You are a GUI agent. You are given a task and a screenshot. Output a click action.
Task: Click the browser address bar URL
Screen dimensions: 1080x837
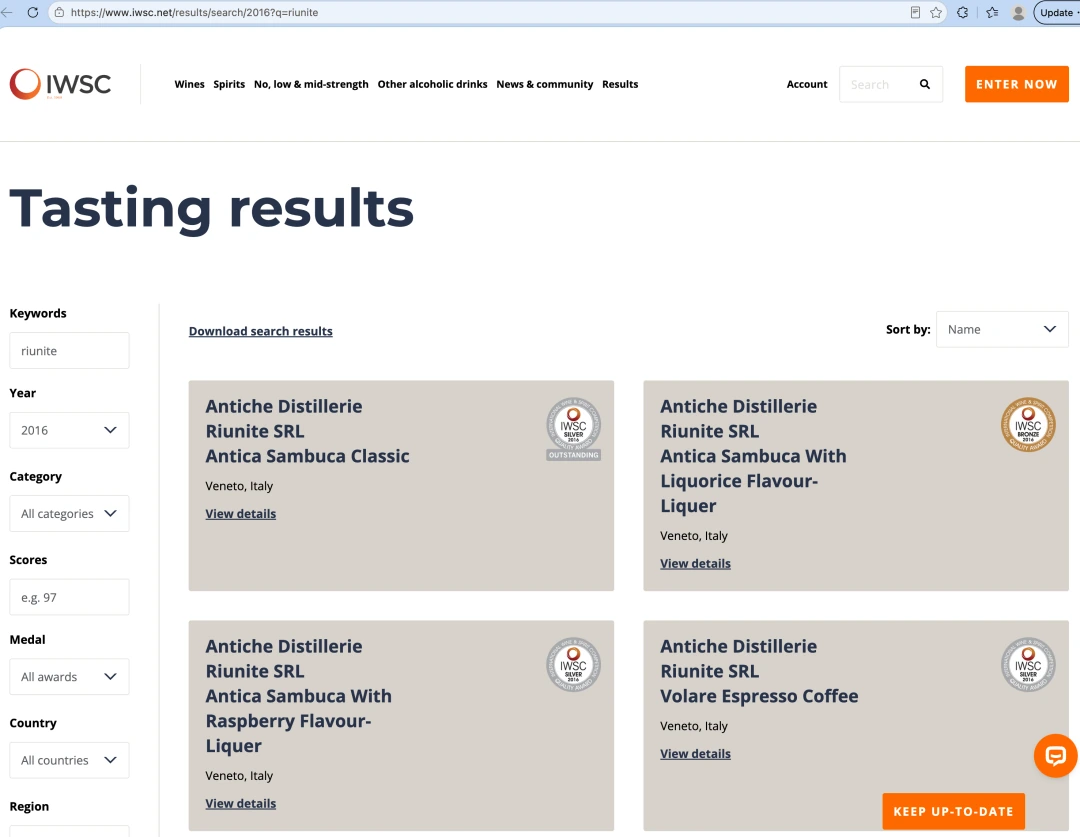(194, 12)
